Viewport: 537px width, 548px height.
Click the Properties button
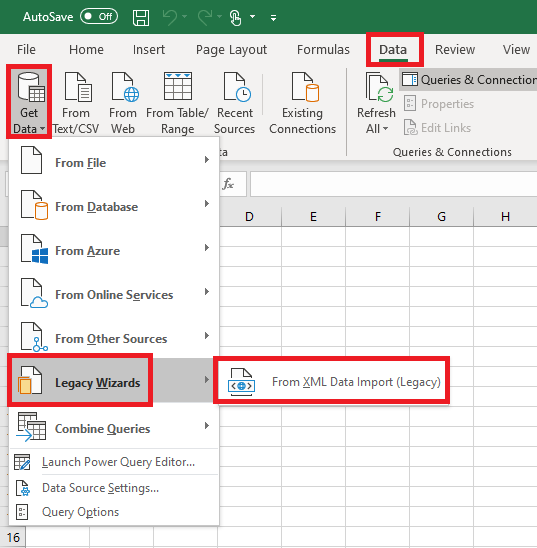click(x=439, y=103)
